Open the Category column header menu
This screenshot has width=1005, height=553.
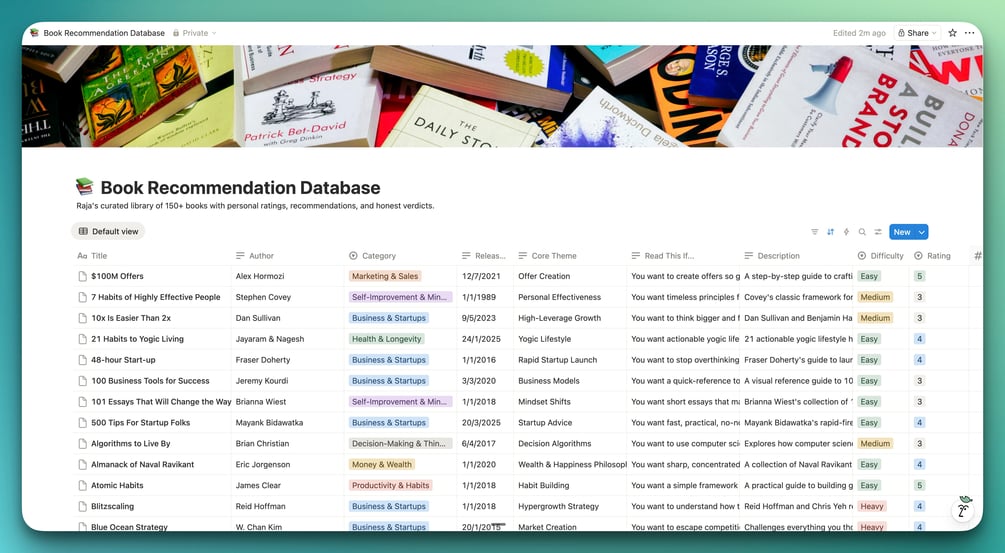(x=372, y=256)
